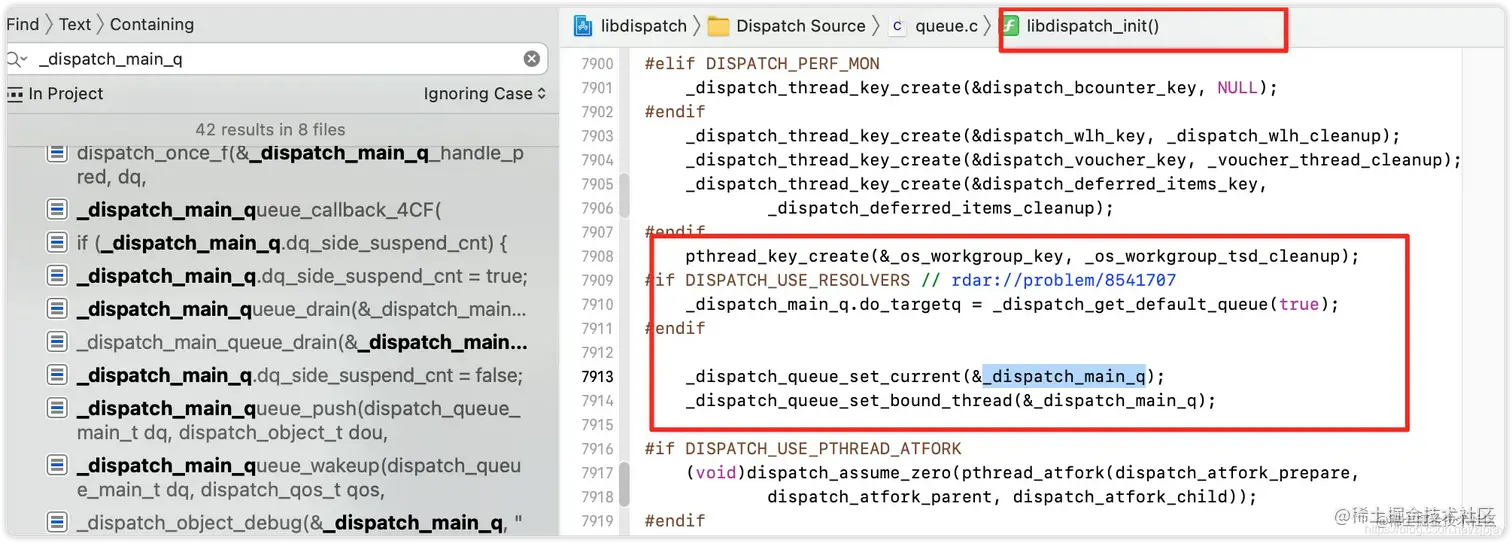Select result dq_side_suspend_cnt = true
Screen dimensions: 1512x543
click(302, 276)
